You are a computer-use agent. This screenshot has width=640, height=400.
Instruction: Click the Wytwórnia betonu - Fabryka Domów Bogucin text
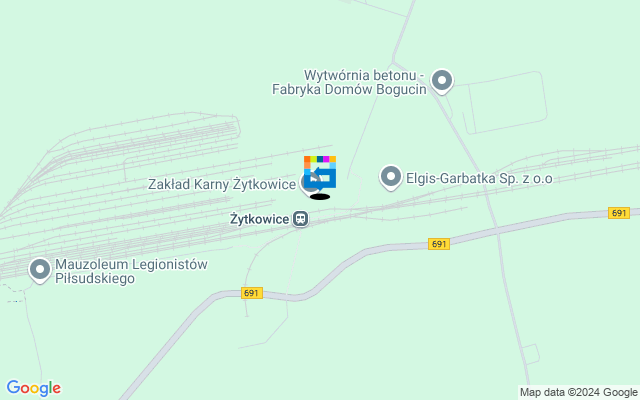349,82
